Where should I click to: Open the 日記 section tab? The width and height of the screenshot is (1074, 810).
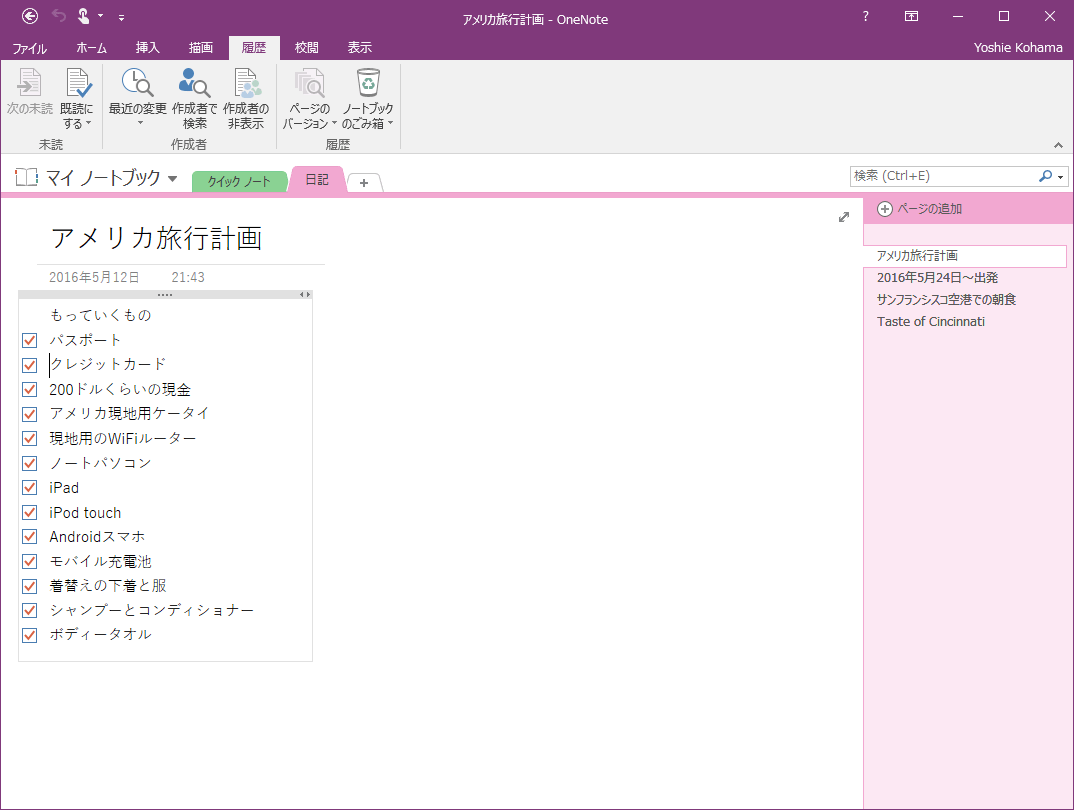(x=317, y=179)
